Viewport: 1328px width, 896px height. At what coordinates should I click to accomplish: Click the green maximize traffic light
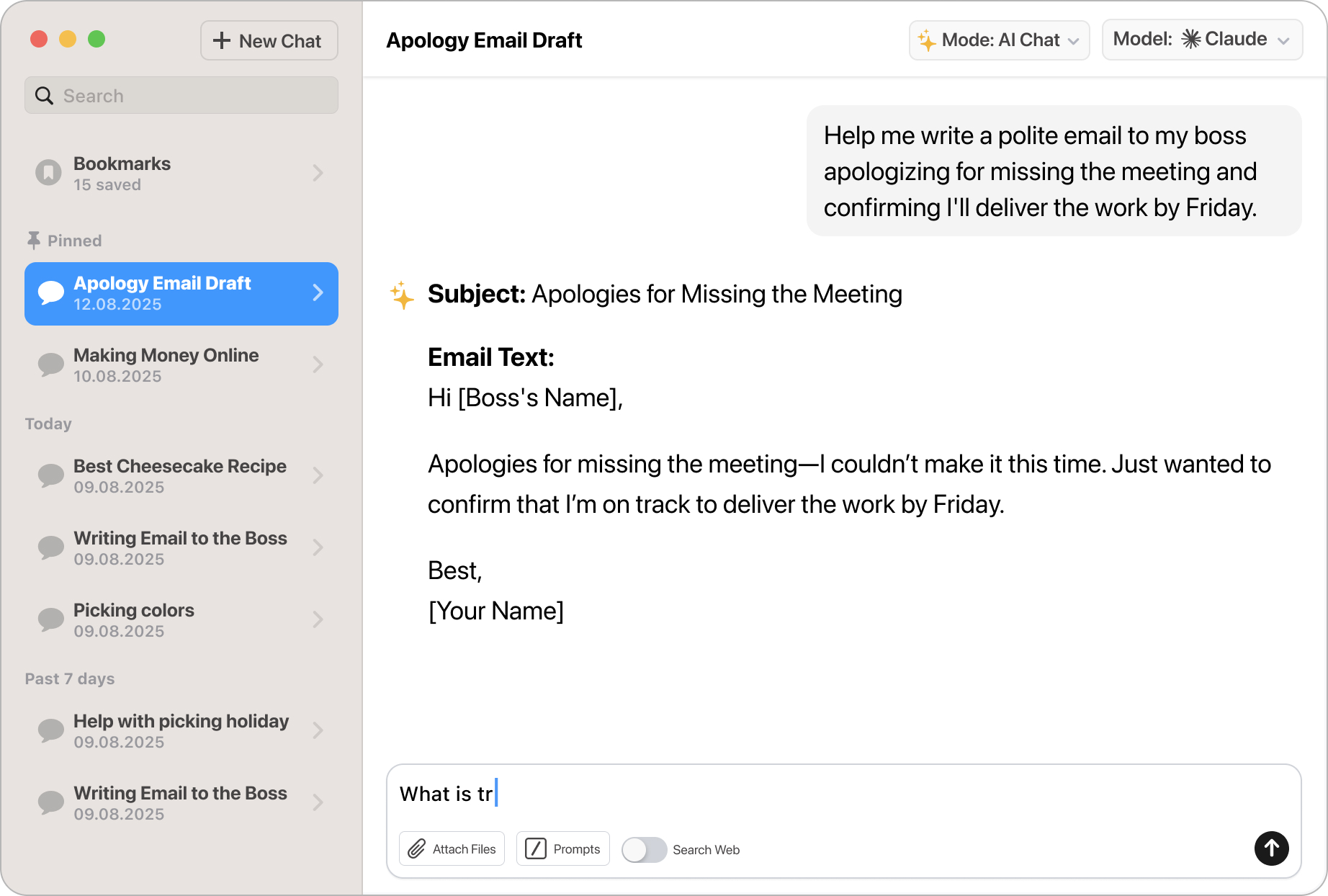click(x=97, y=40)
